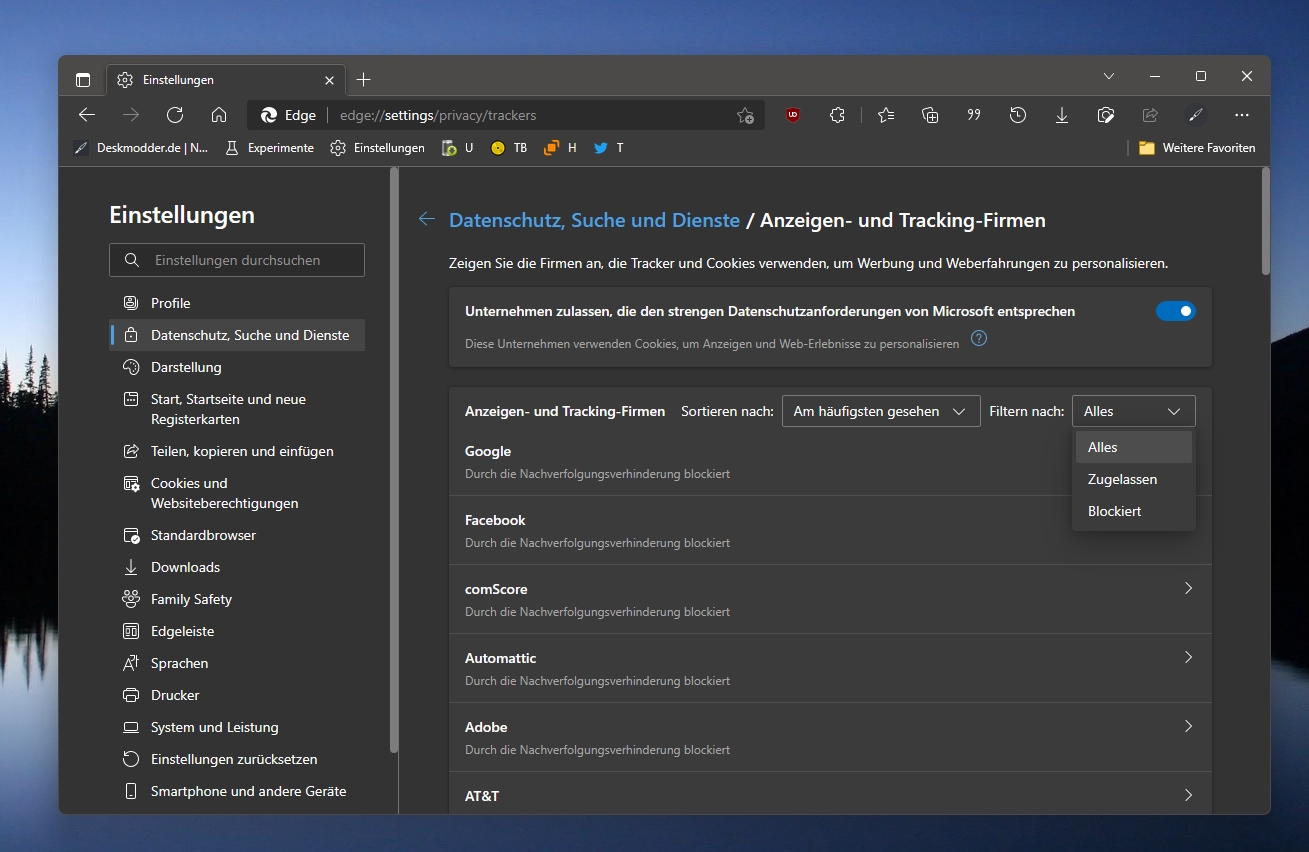1309x852 pixels.
Task: Click the sidebar vertical scrollbar
Action: coord(394,460)
